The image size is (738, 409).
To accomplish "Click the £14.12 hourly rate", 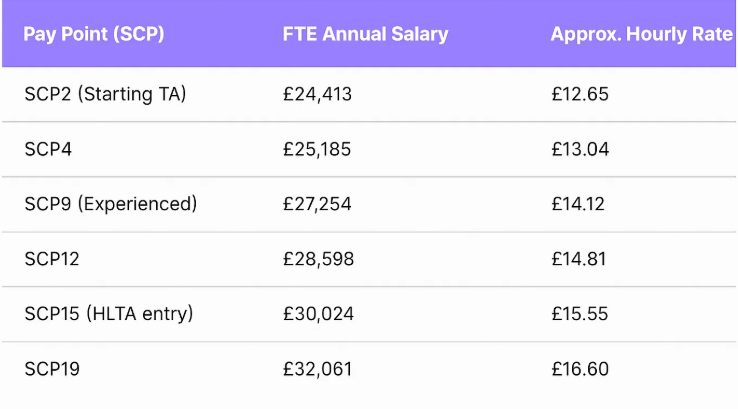I will pyautogui.click(x=578, y=204).
